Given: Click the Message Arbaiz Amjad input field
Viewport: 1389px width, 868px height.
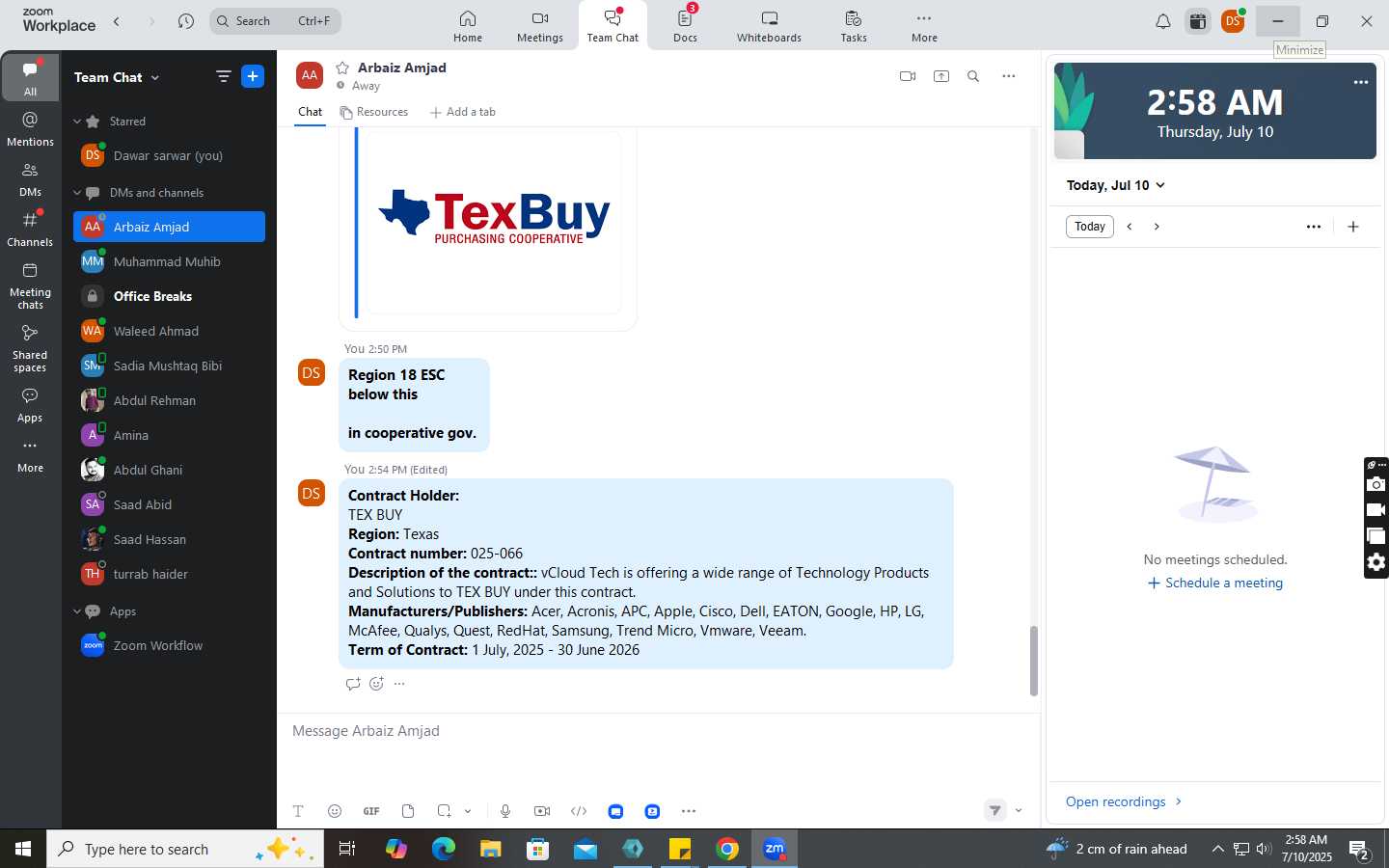Looking at the screenshot, I should 658,731.
